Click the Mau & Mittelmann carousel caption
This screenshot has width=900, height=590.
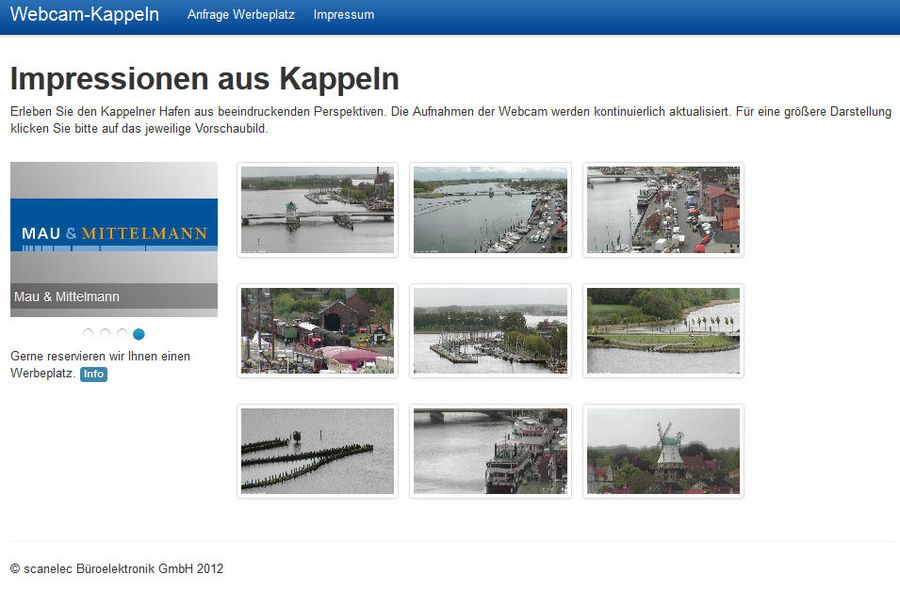click(67, 297)
